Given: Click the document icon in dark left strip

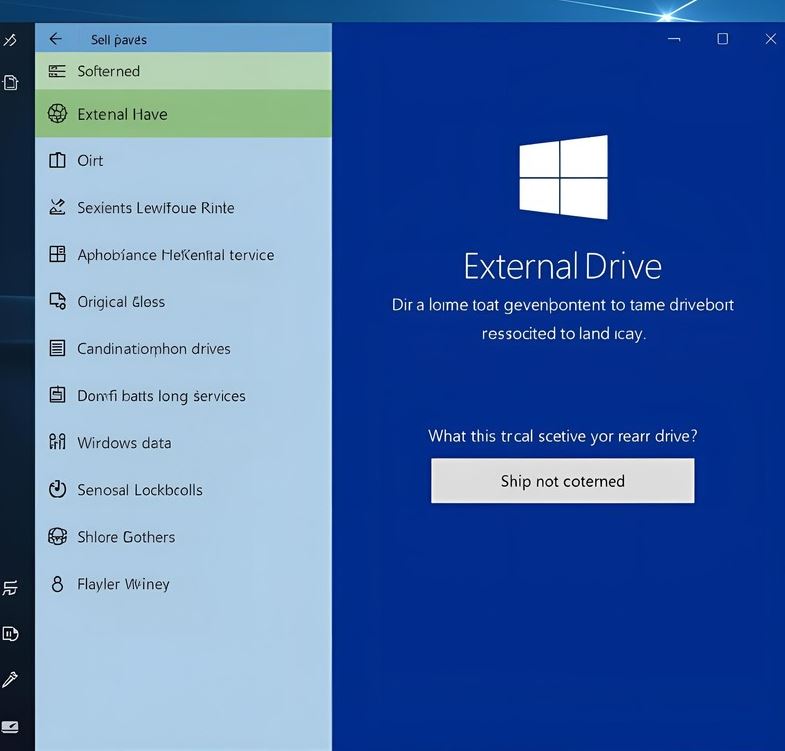Looking at the screenshot, I should 11,83.
